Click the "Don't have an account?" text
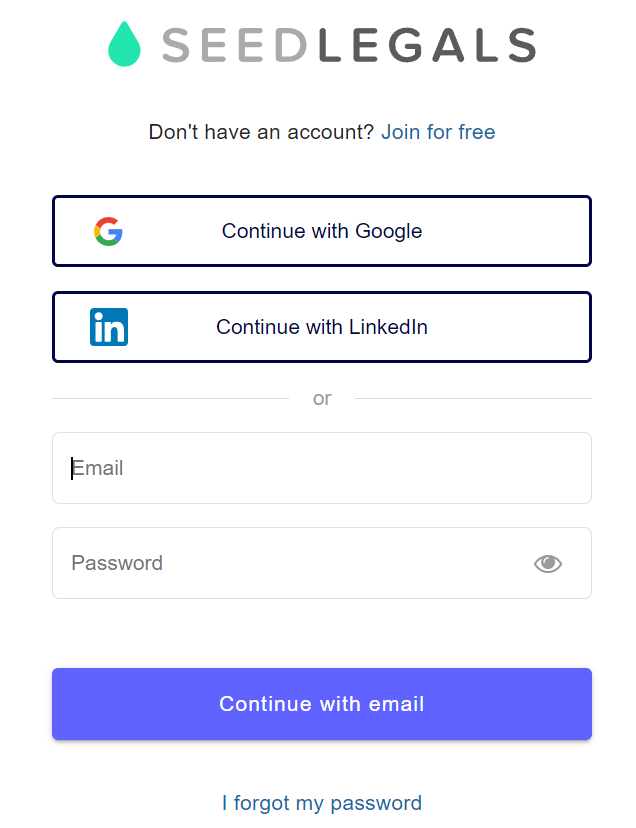This screenshot has width=636, height=828. (x=261, y=132)
